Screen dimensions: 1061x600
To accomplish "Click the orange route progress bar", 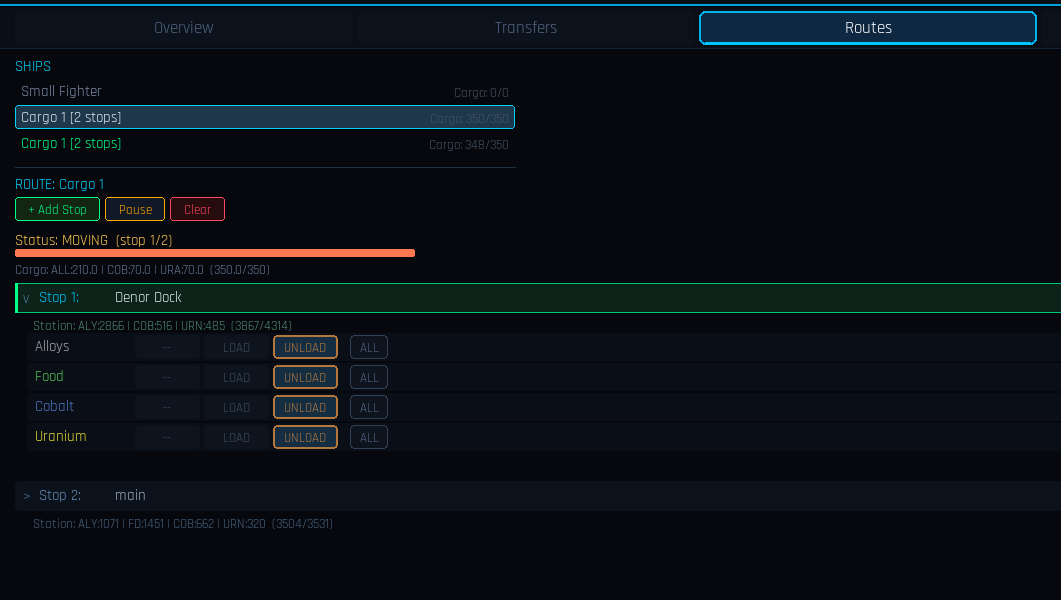I will [x=215, y=253].
